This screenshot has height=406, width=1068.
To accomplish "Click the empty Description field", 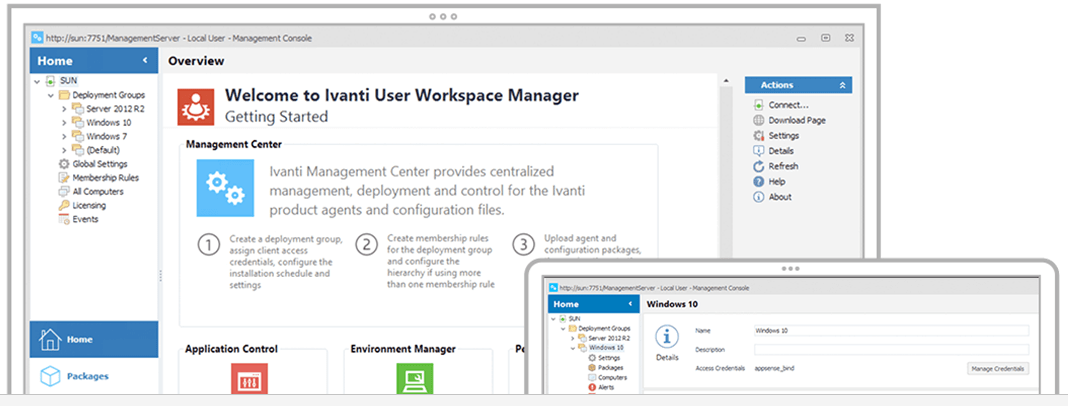I will 891,349.
